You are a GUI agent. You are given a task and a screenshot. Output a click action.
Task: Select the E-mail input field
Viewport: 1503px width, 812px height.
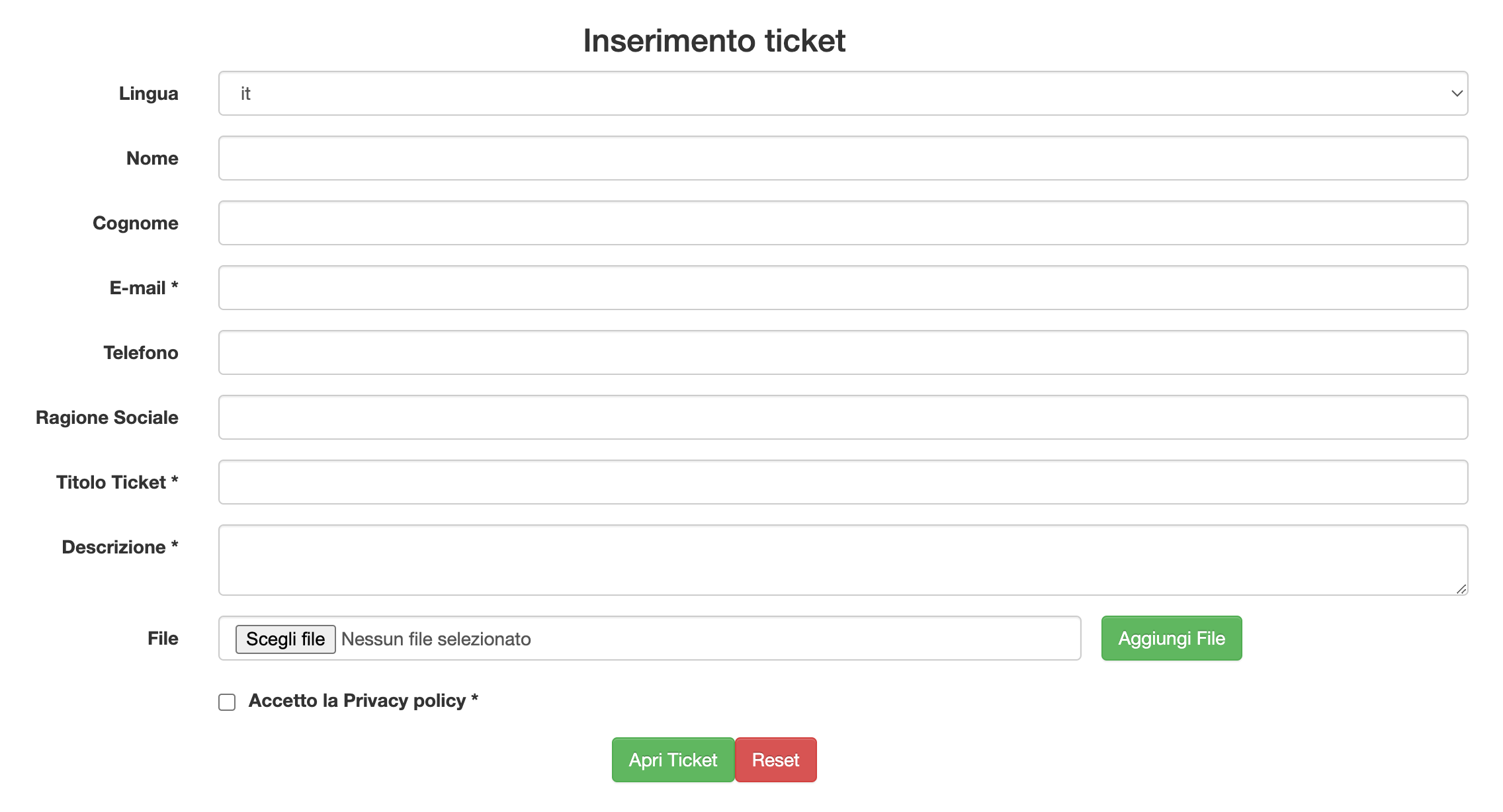click(843, 288)
